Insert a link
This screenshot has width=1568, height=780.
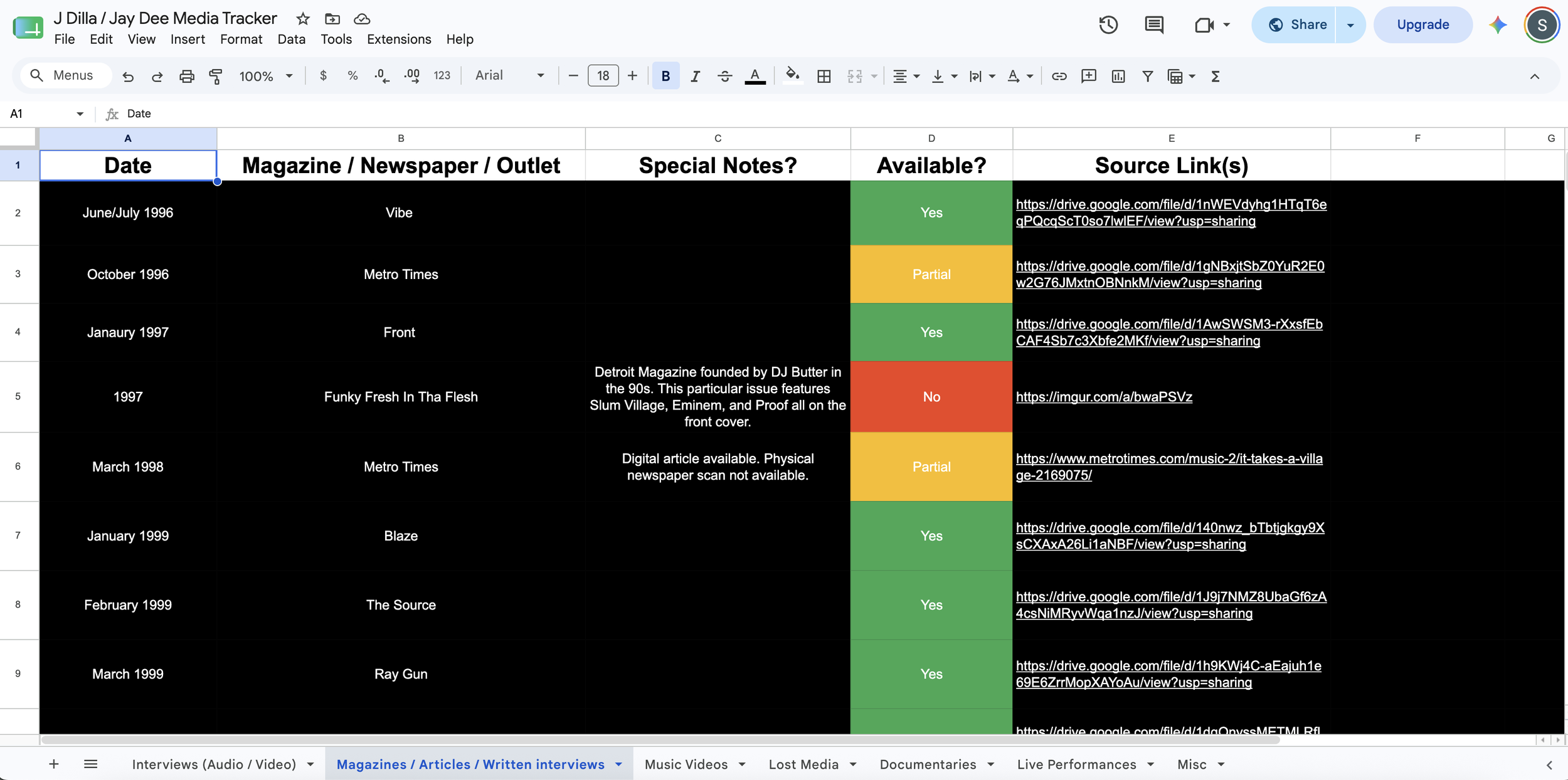tap(1059, 76)
